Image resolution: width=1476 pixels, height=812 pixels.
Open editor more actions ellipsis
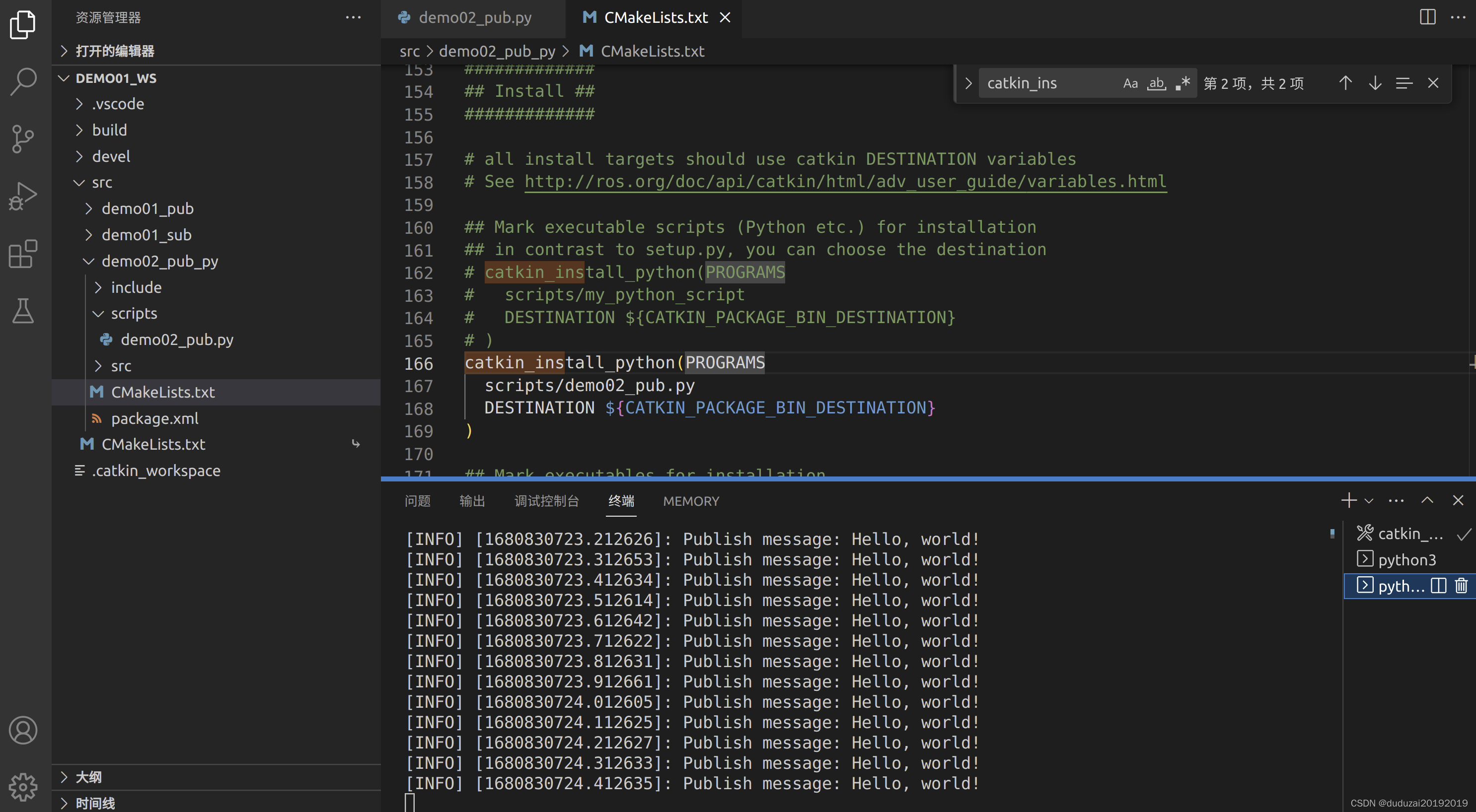point(1458,17)
